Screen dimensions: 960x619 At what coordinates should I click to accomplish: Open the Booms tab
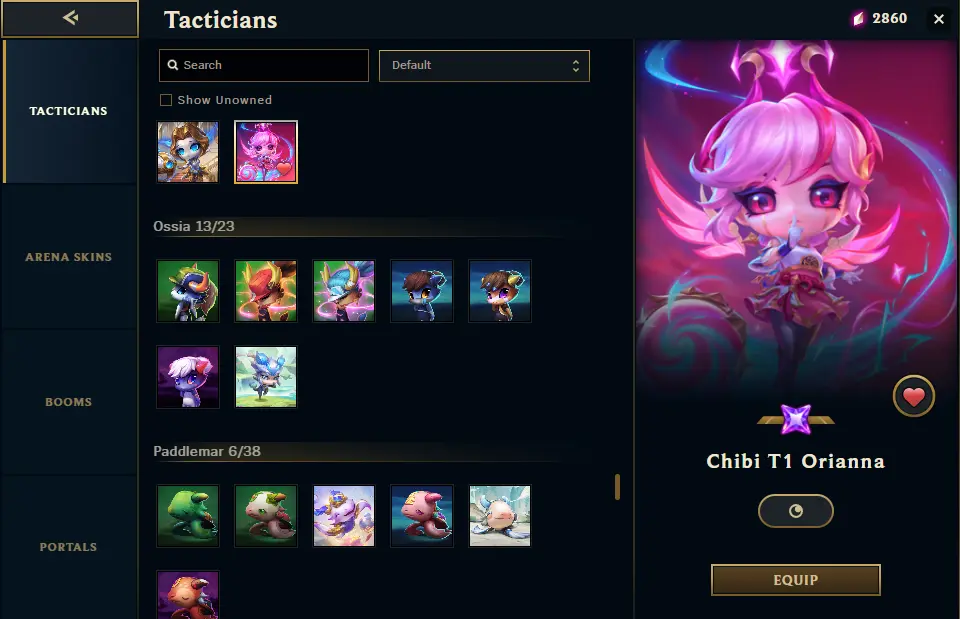pos(69,402)
